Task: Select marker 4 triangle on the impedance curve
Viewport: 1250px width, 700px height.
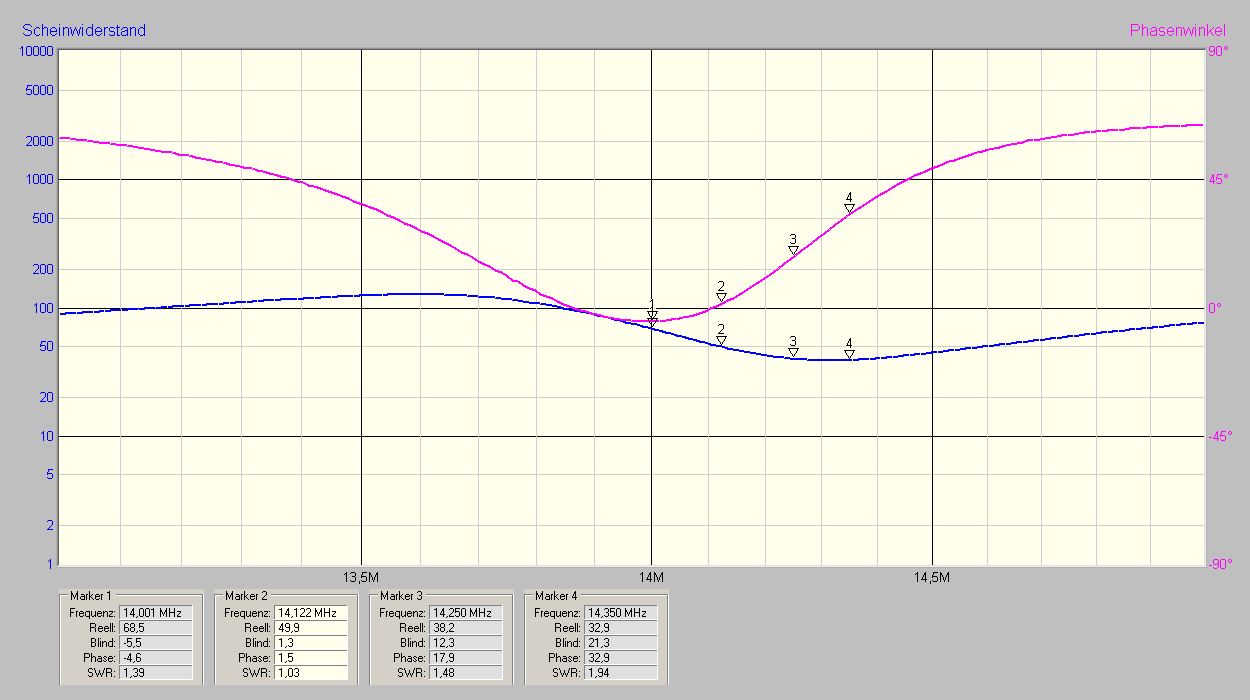Action: [x=849, y=354]
